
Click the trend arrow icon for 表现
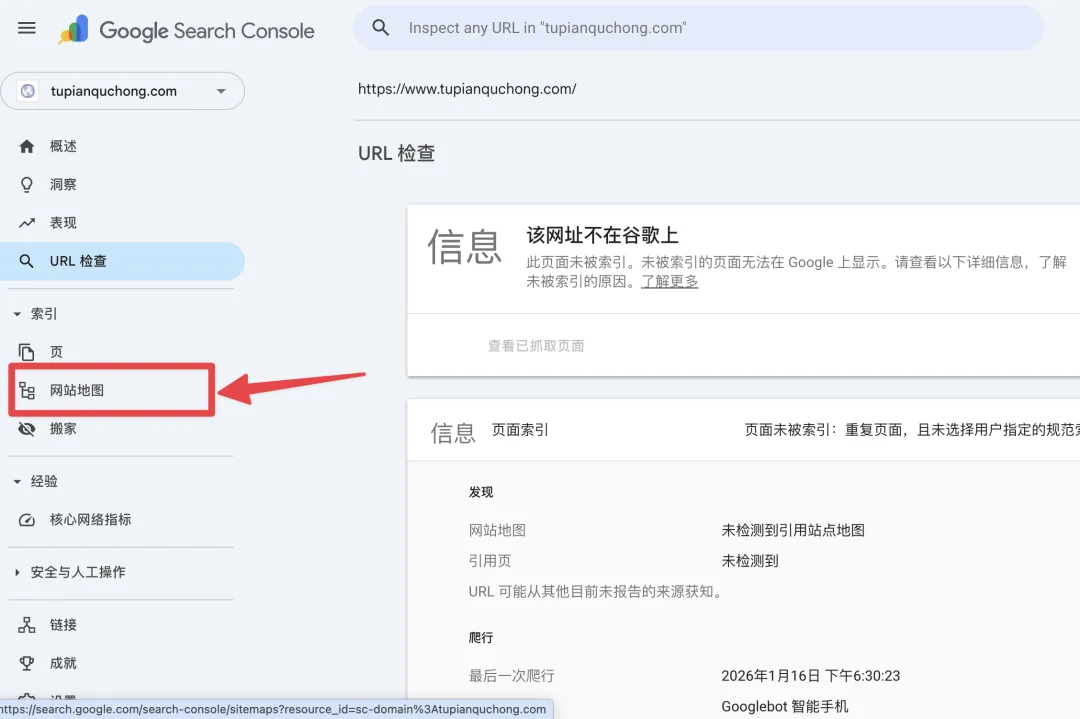[27, 223]
